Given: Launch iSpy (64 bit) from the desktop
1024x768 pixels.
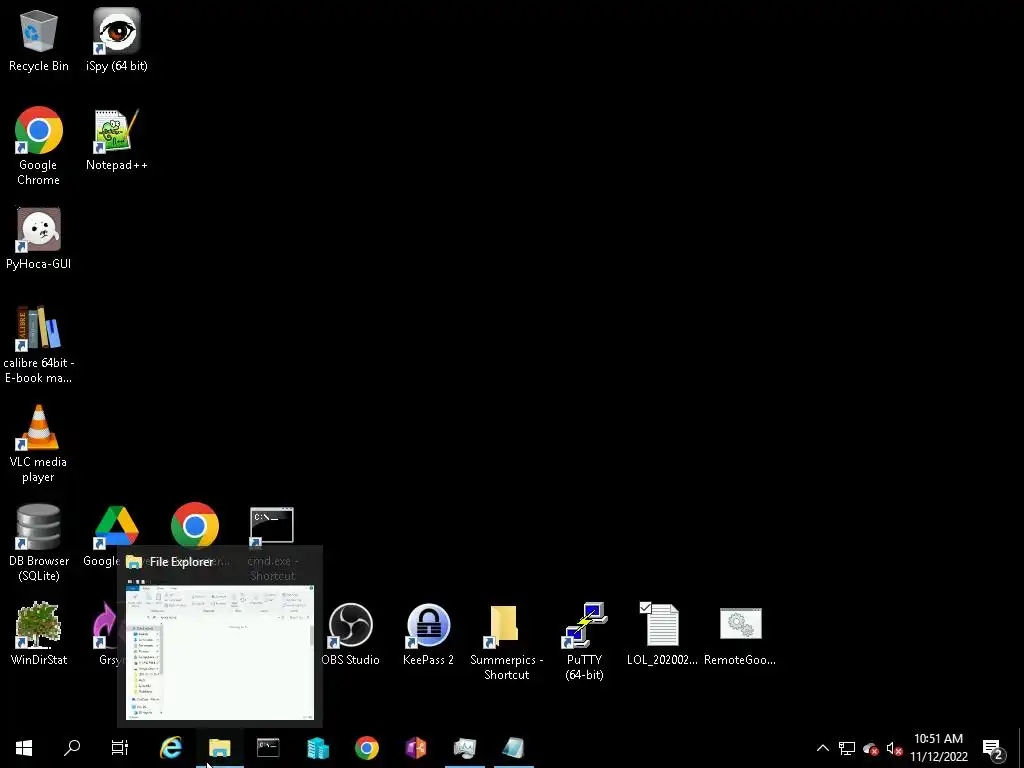Looking at the screenshot, I should click(117, 40).
